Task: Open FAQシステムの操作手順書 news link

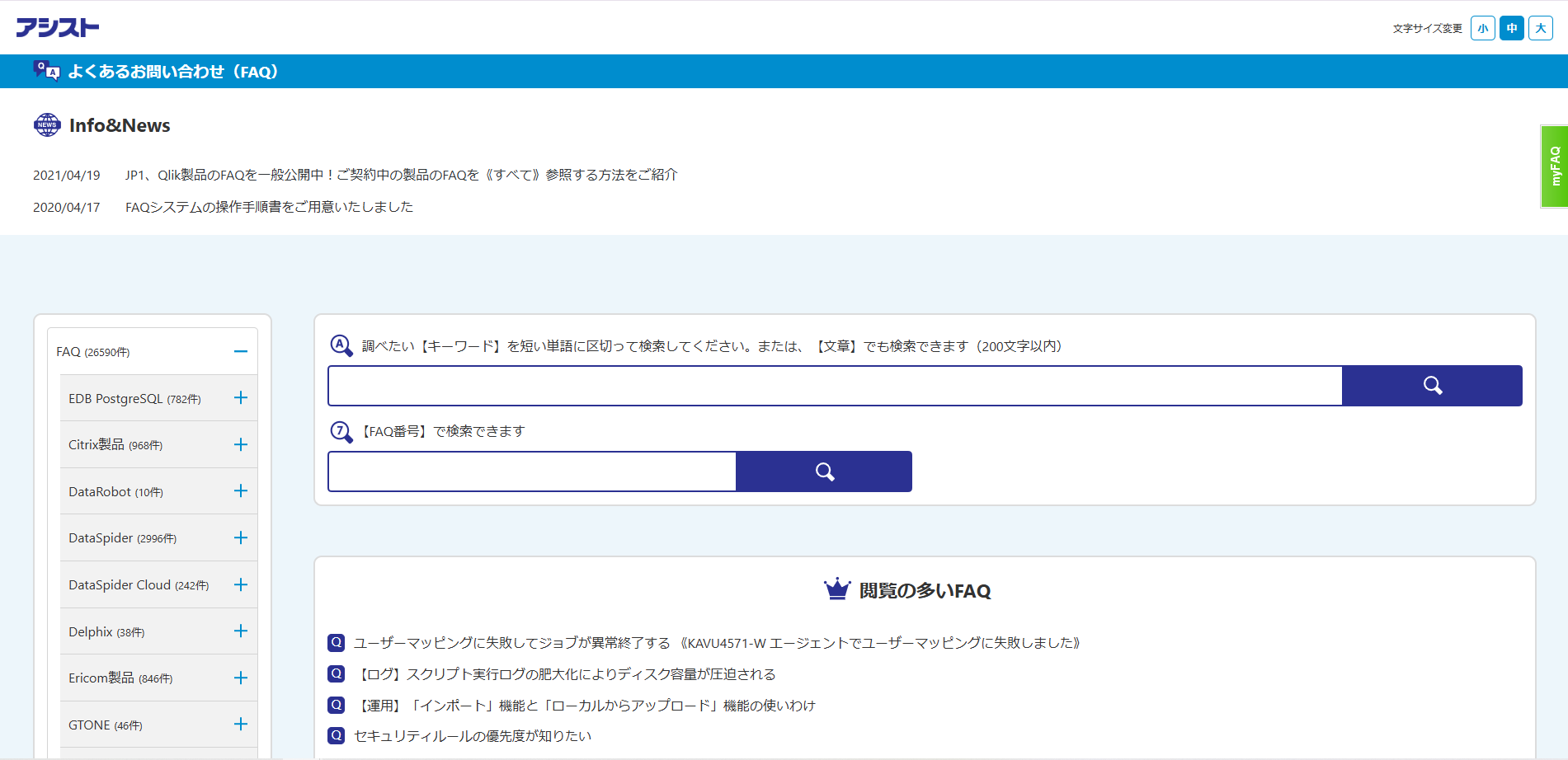Action: (x=270, y=206)
